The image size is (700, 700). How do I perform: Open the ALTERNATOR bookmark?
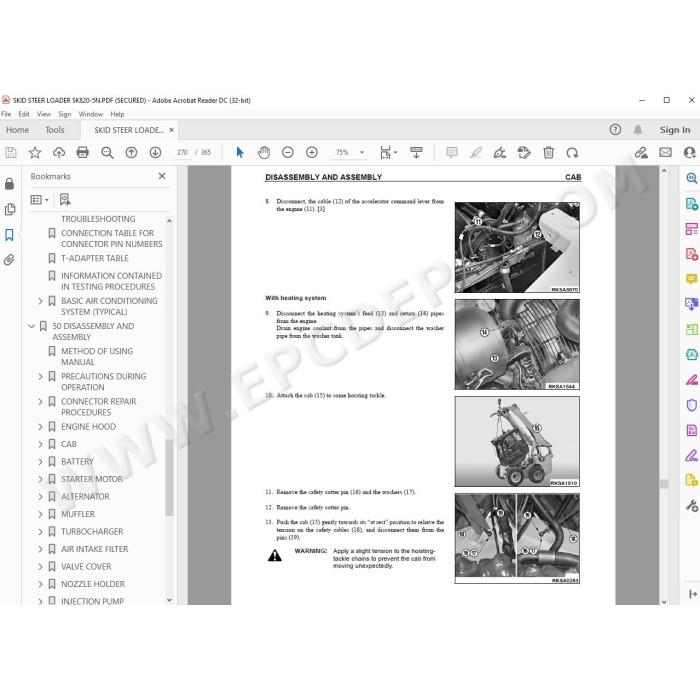[x=85, y=497]
